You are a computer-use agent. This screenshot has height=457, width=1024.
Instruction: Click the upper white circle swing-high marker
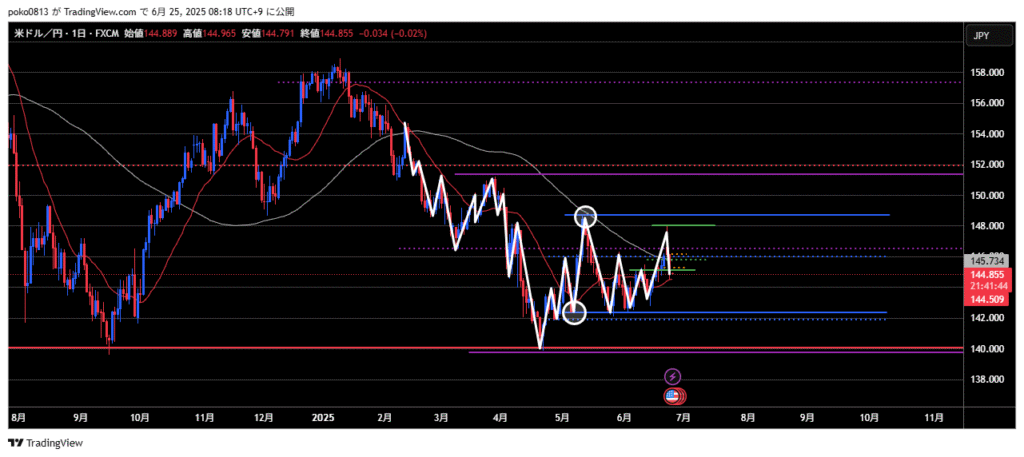(586, 216)
